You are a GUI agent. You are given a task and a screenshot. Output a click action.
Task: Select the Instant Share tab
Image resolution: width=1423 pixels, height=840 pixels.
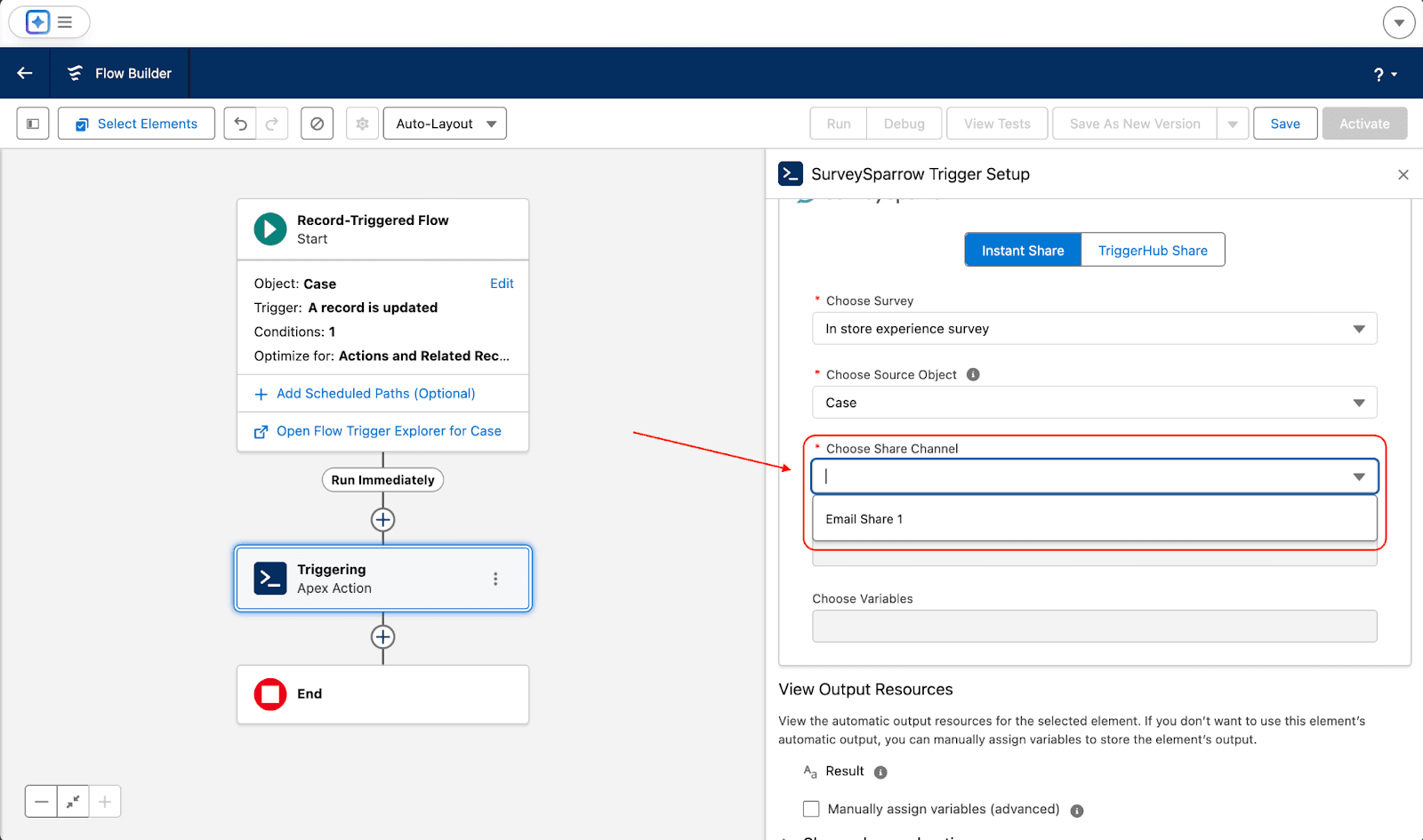pyautogui.click(x=1023, y=251)
